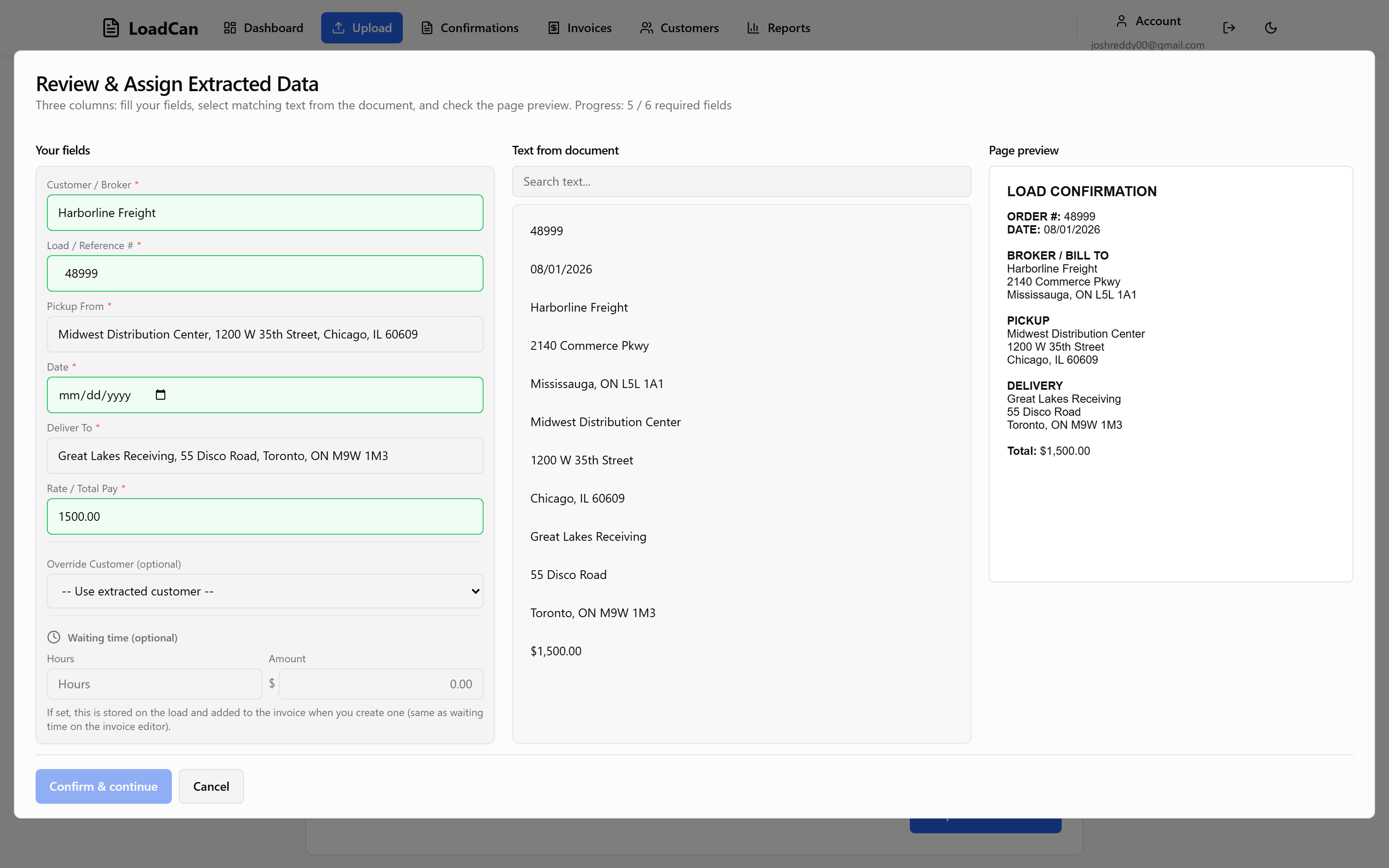Click the Invoices receipt icon

pyautogui.click(x=554, y=27)
